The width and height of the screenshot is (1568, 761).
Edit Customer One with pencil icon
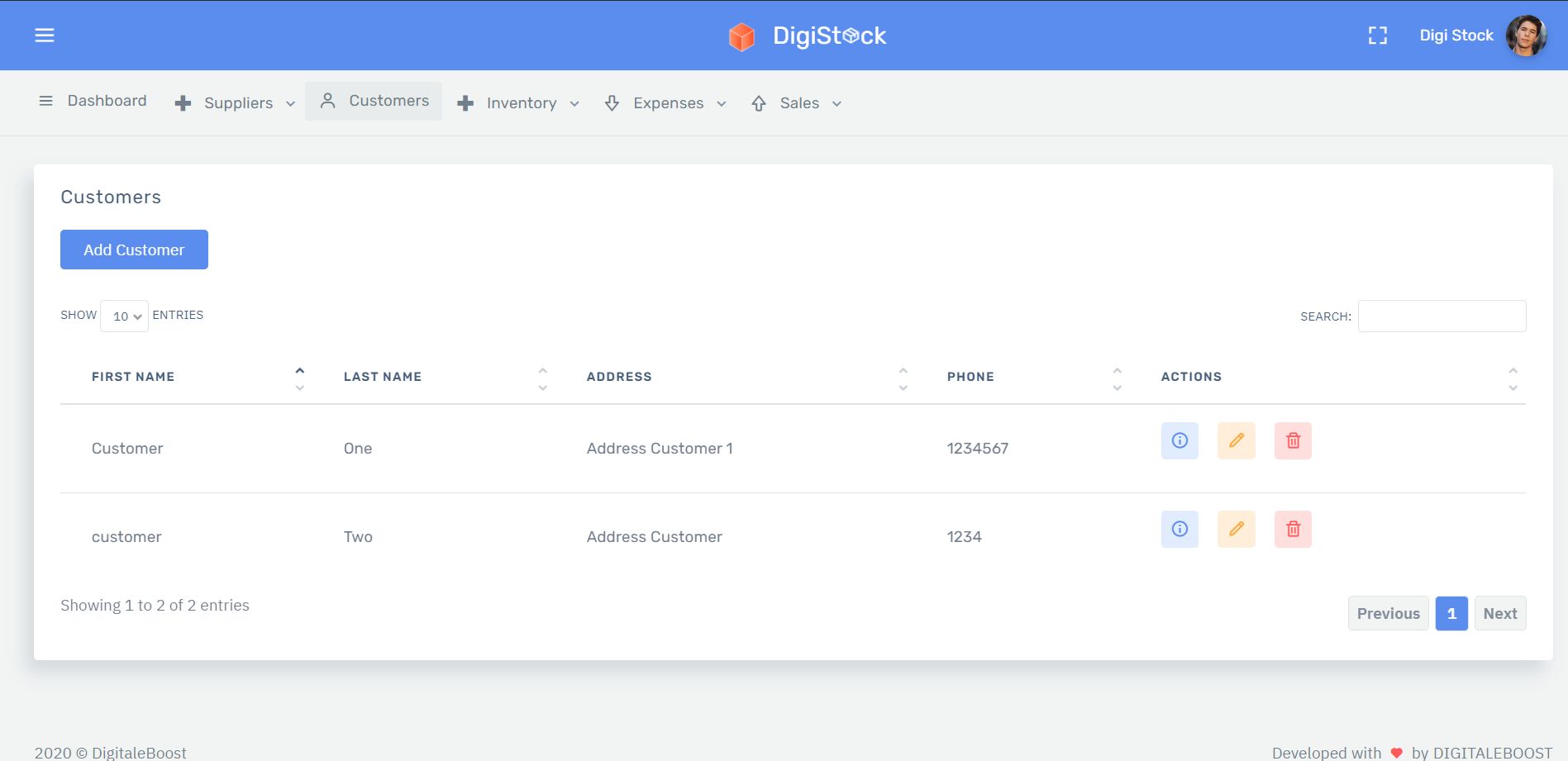[1237, 440]
